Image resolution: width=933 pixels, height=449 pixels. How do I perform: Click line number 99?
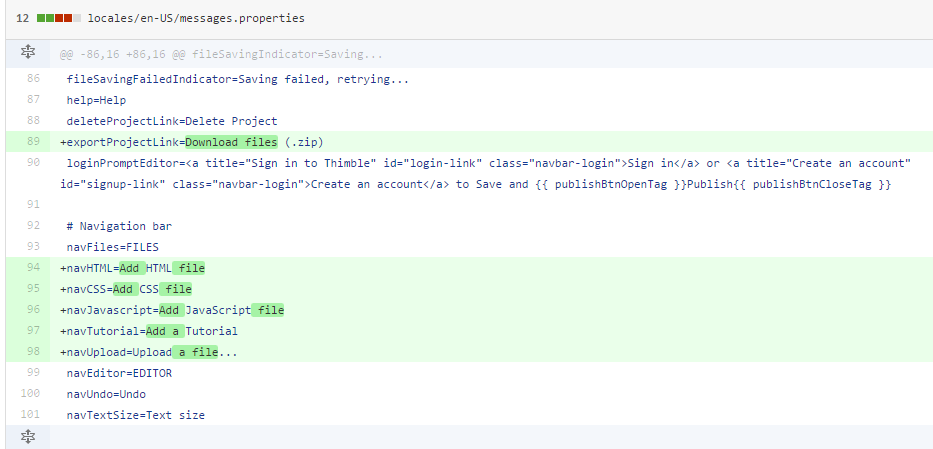point(33,372)
